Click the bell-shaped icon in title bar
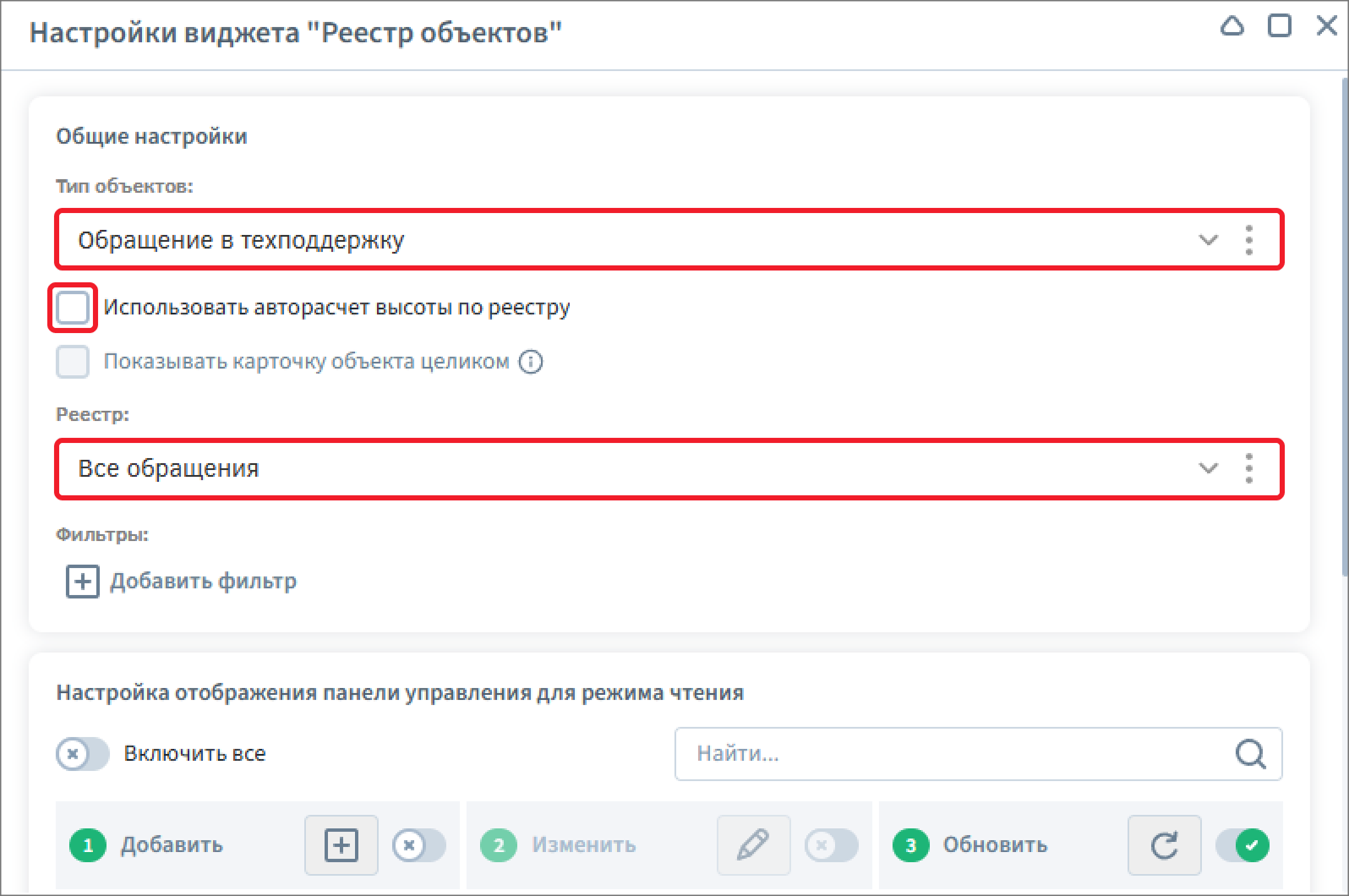 pyautogui.click(x=1232, y=26)
